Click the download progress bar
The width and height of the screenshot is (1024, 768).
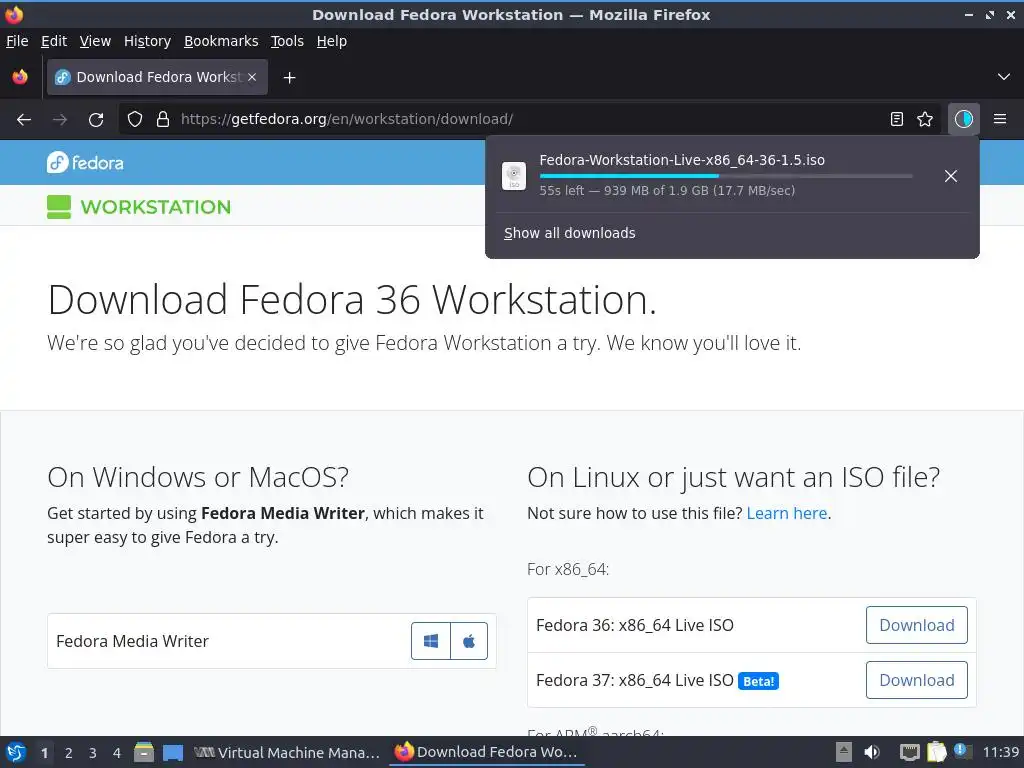click(726, 176)
